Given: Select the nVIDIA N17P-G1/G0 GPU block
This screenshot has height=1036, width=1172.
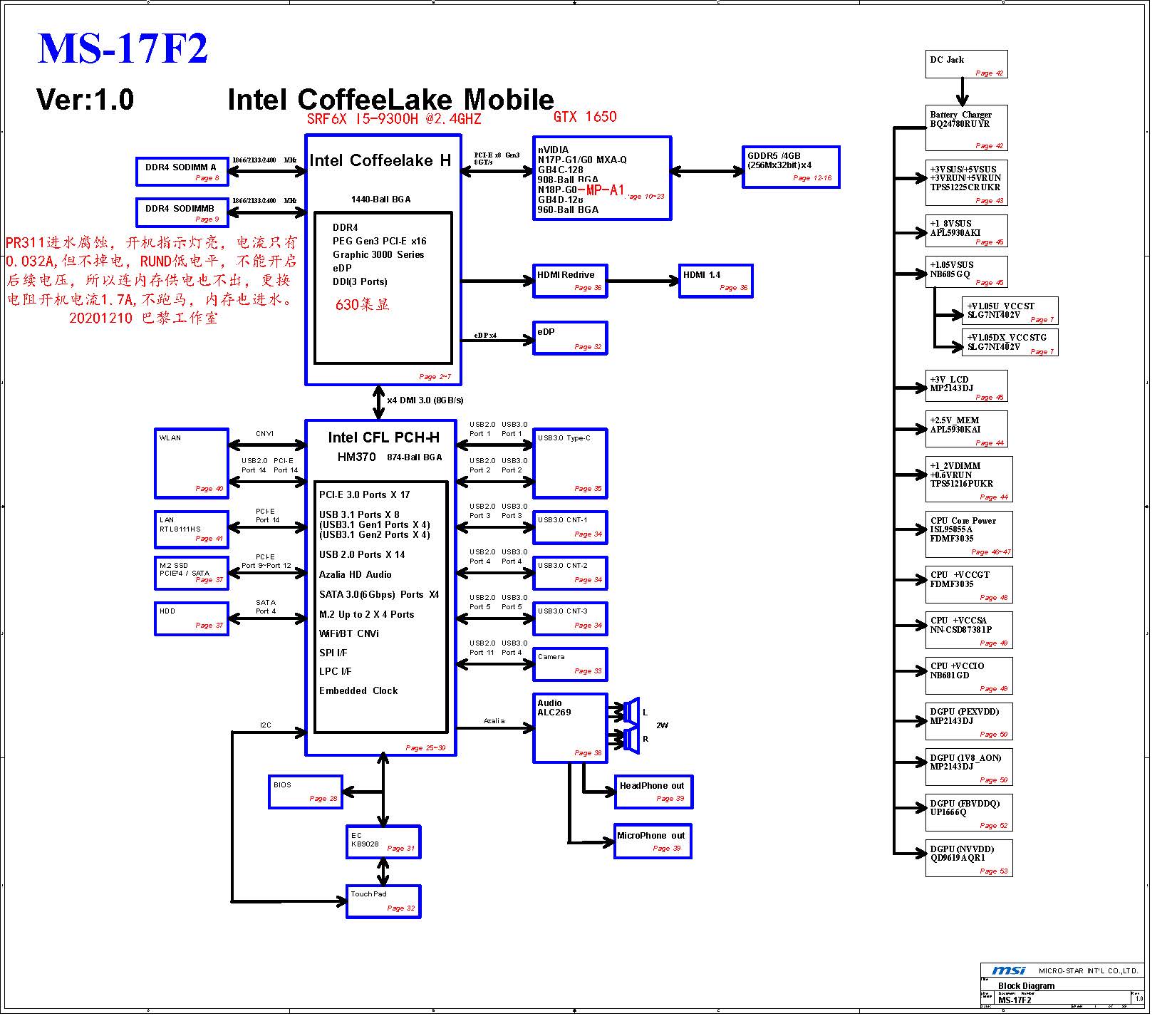Looking at the screenshot, I should click(602, 178).
